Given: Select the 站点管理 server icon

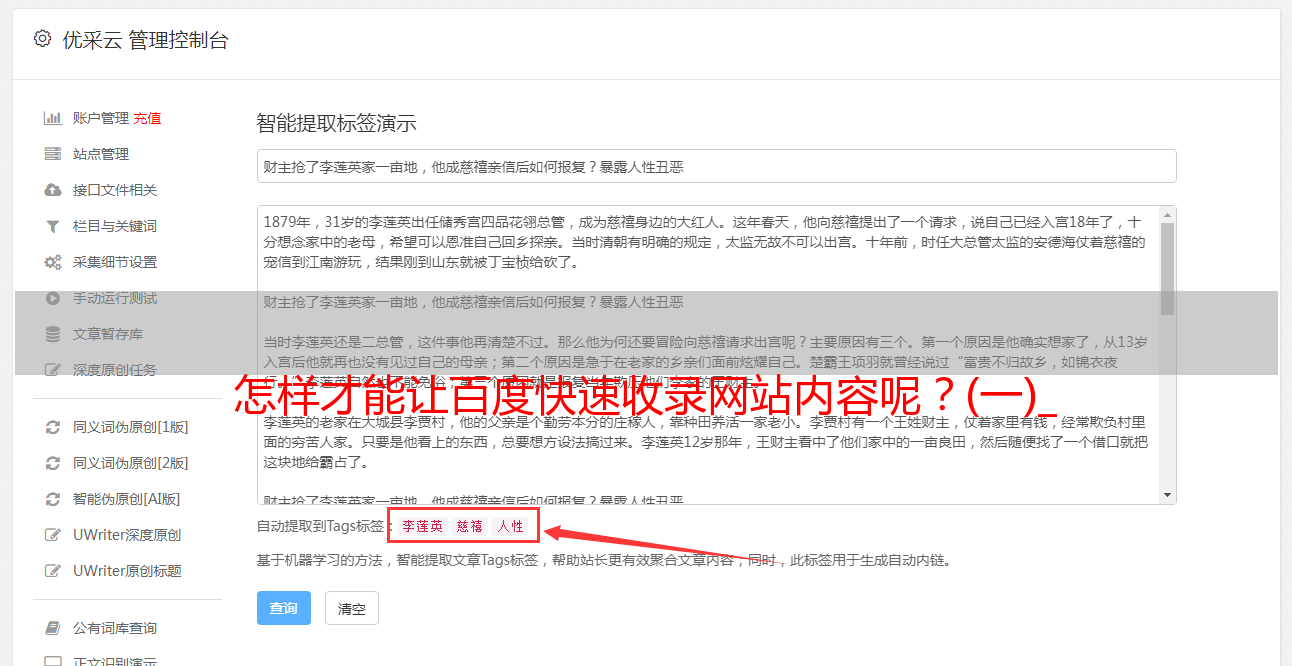Looking at the screenshot, I should click(x=52, y=154).
